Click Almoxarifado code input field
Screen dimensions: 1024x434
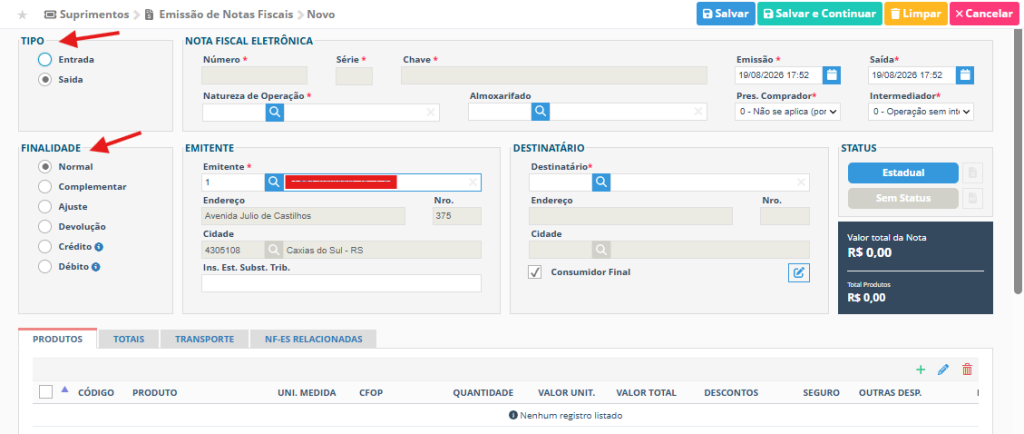click(500, 112)
